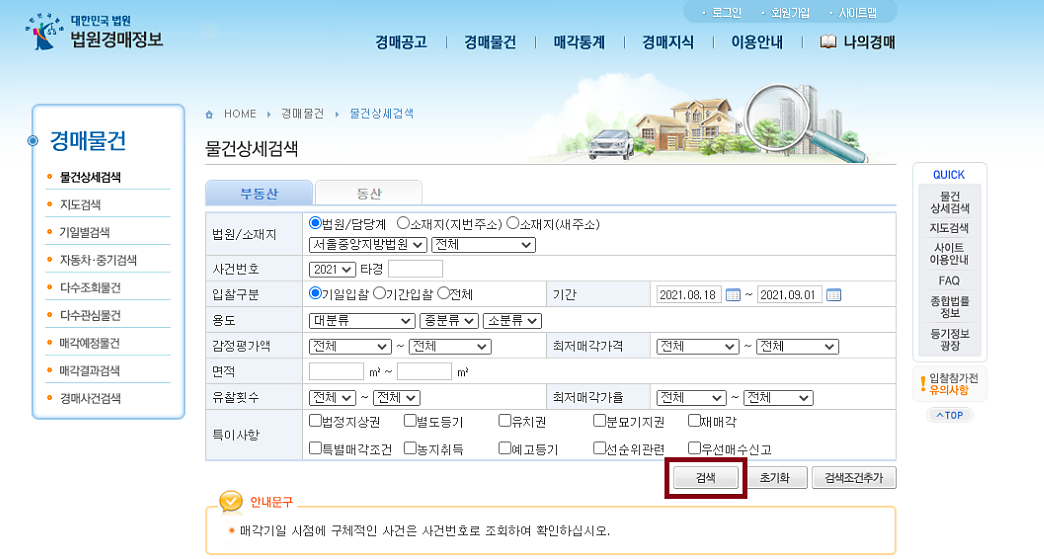Open 지도검색 in left sidebar
The height and width of the screenshot is (559, 1044).
(x=80, y=204)
